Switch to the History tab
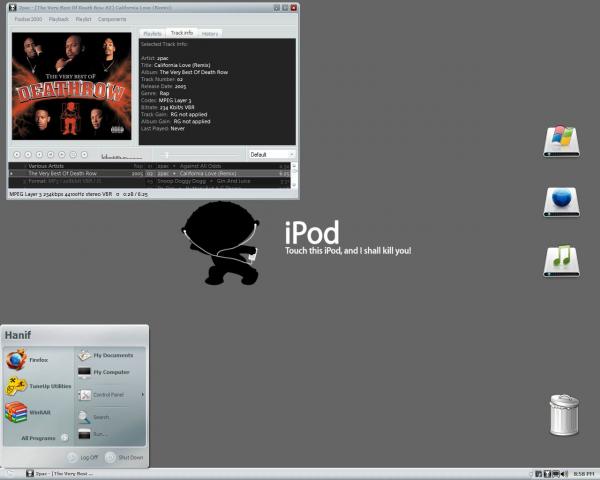 pyautogui.click(x=210, y=34)
